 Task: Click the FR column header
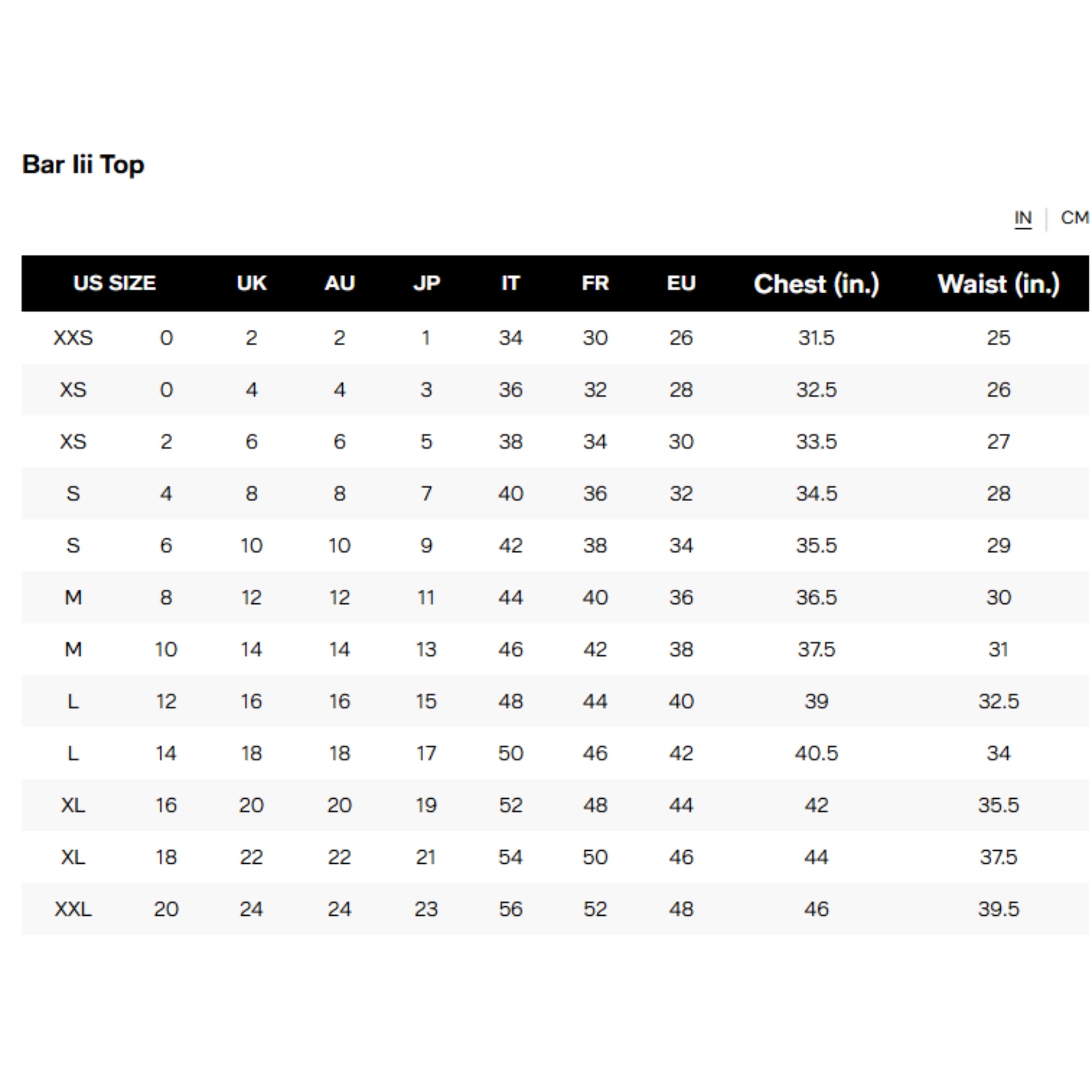pos(595,283)
